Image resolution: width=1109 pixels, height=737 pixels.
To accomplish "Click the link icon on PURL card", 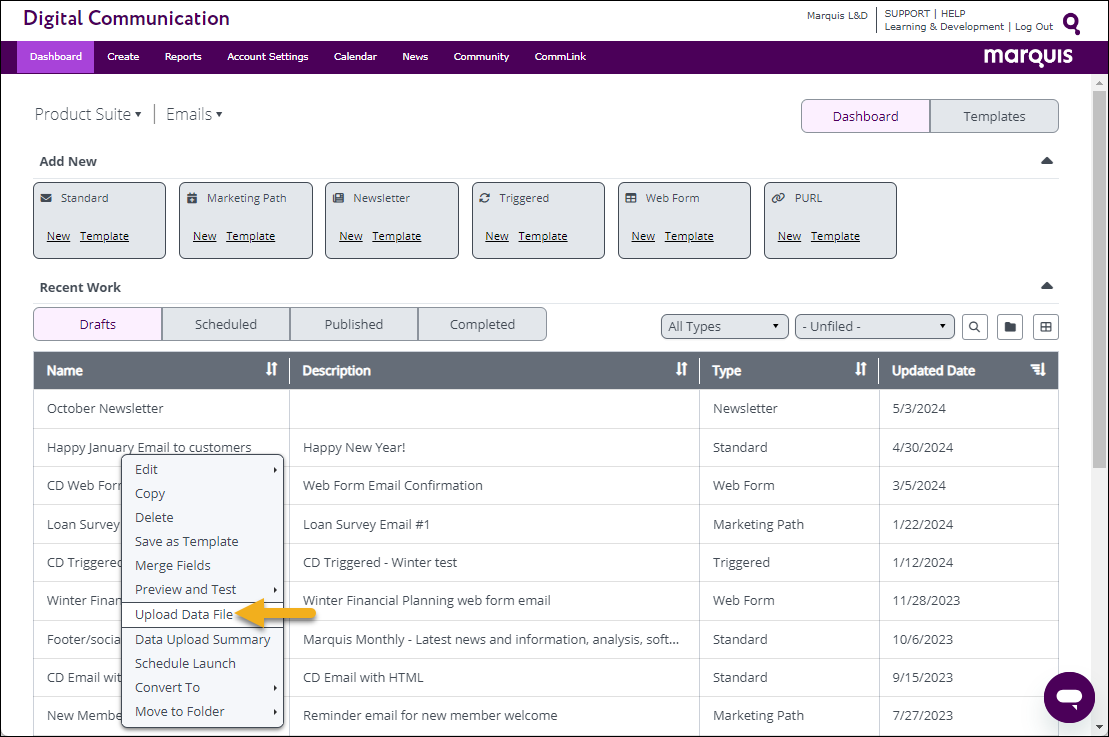I will pyautogui.click(x=778, y=198).
